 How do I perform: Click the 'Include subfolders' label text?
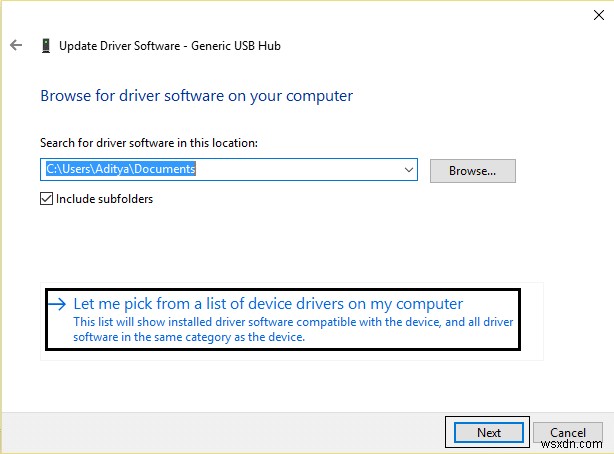104,199
